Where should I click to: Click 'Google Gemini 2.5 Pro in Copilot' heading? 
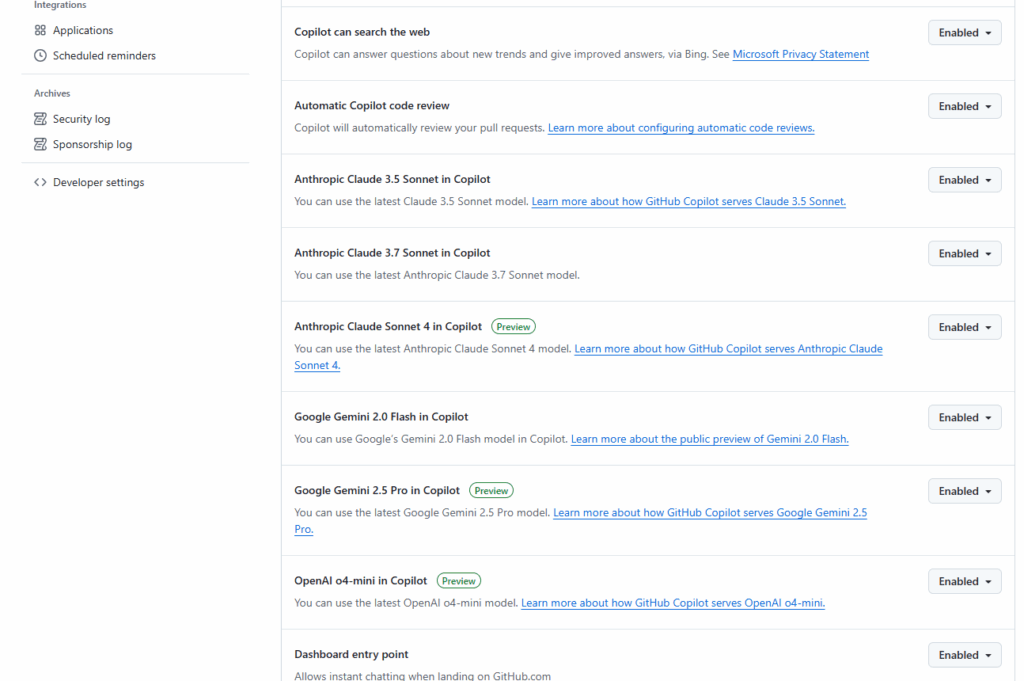point(377,491)
